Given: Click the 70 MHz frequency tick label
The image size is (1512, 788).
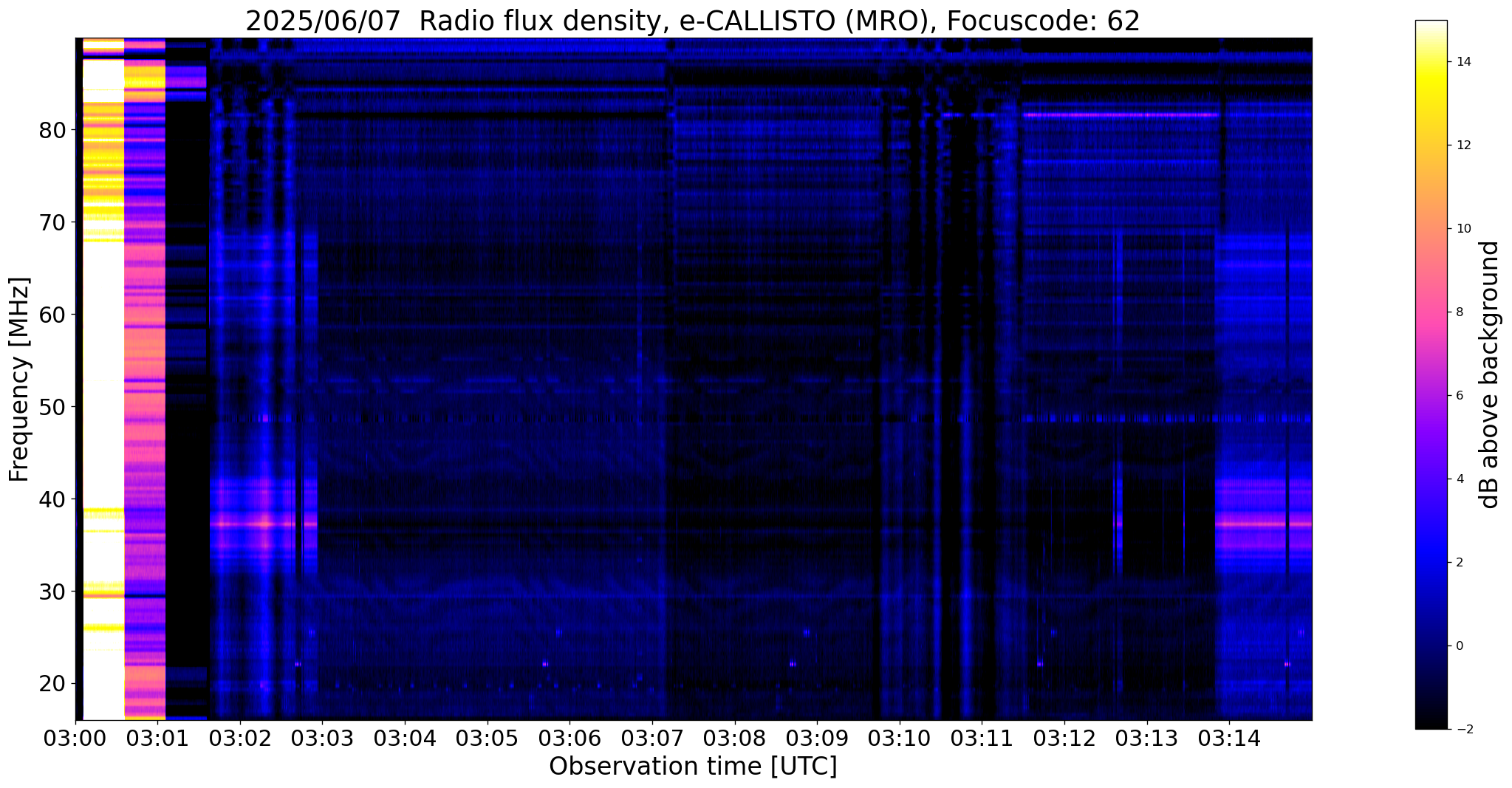Looking at the screenshot, I should (x=52, y=222).
